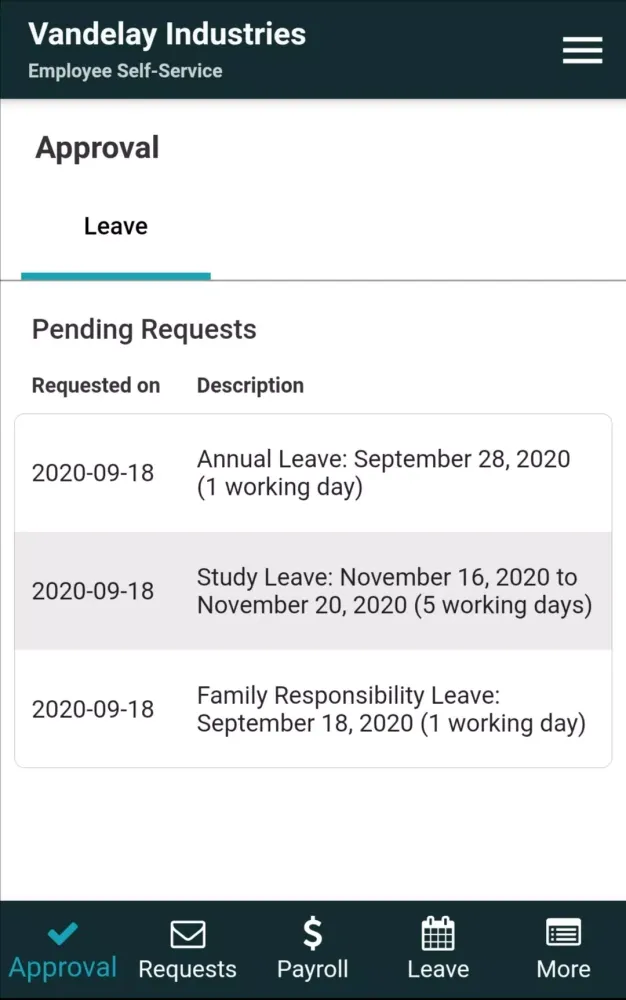Tap the More list icon
This screenshot has width=626, height=1000.
pyautogui.click(x=563, y=934)
